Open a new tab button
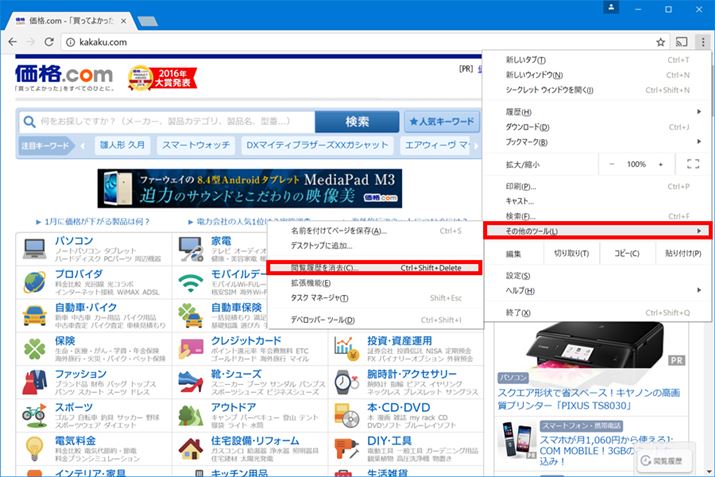Screen dimensions: 715x477 click(147, 21)
